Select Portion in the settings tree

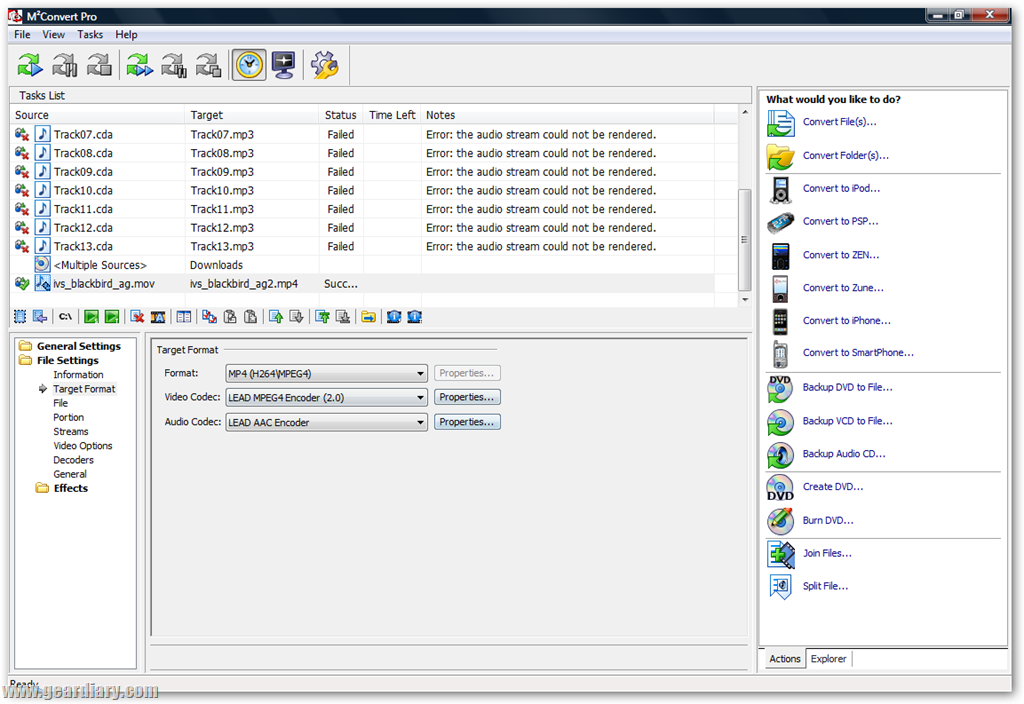click(x=69, y=417)
